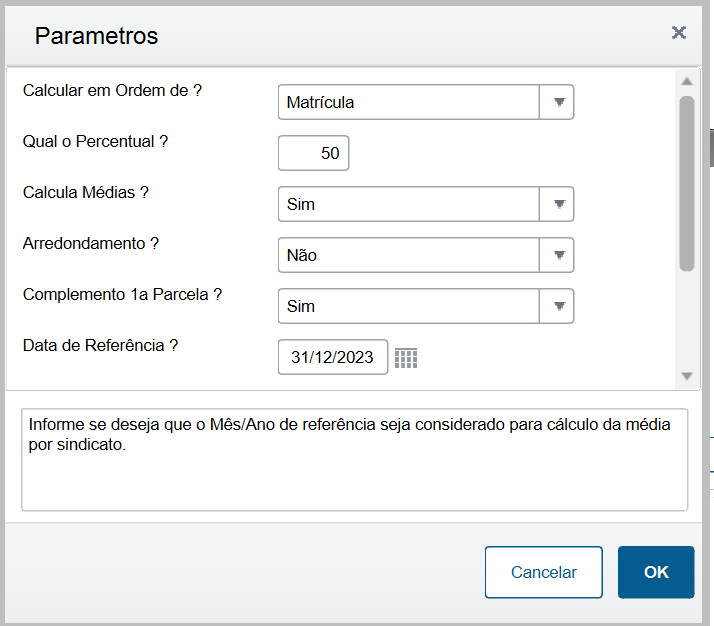Click the scroll down arrow of parameters list

click(x=687, y=376)
